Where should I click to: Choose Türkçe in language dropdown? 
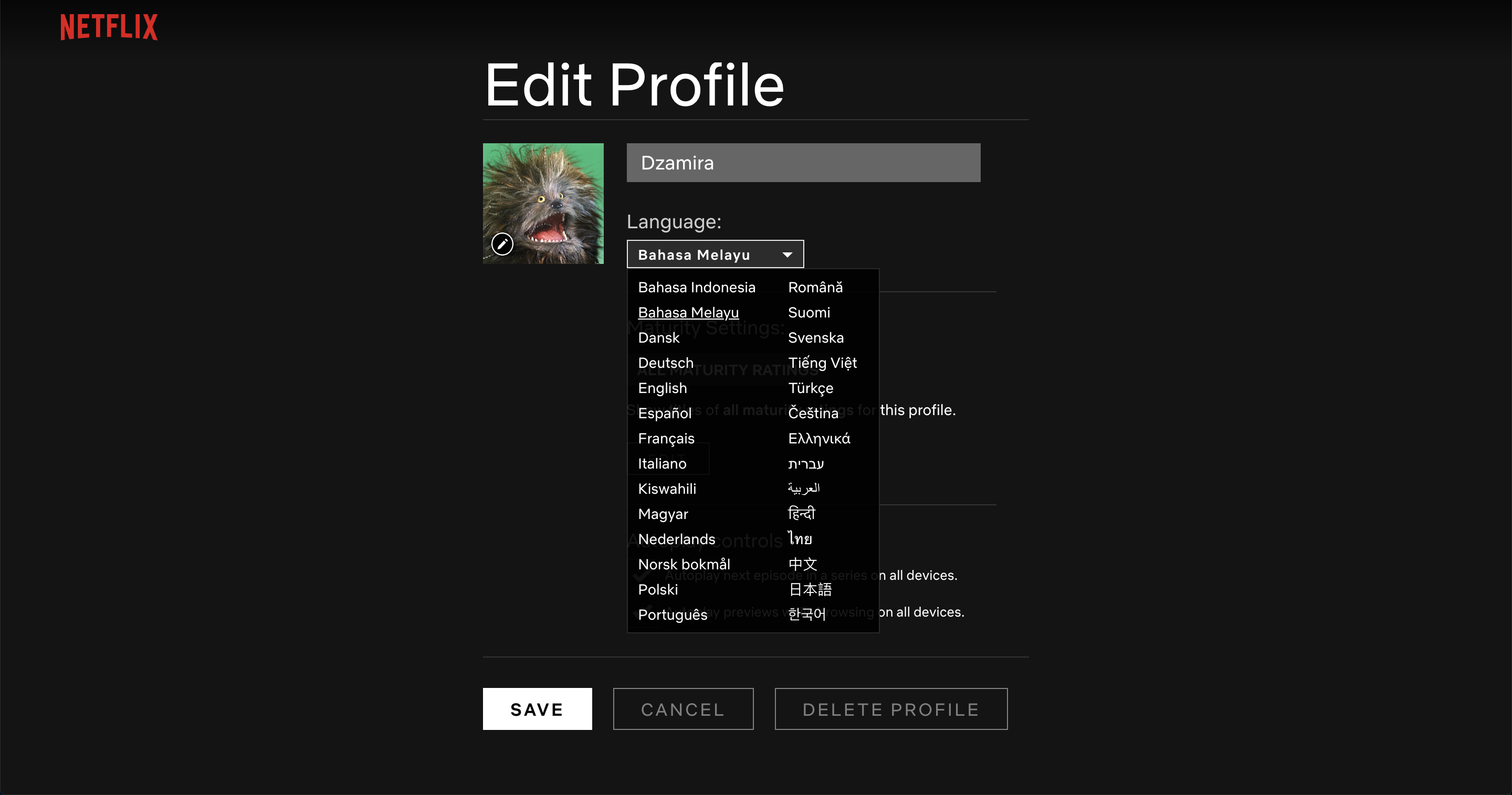[x=810, y=388]
